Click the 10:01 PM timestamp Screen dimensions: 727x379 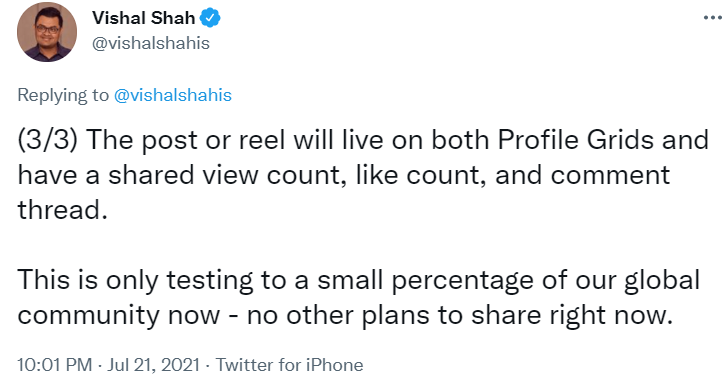point(55,365)
